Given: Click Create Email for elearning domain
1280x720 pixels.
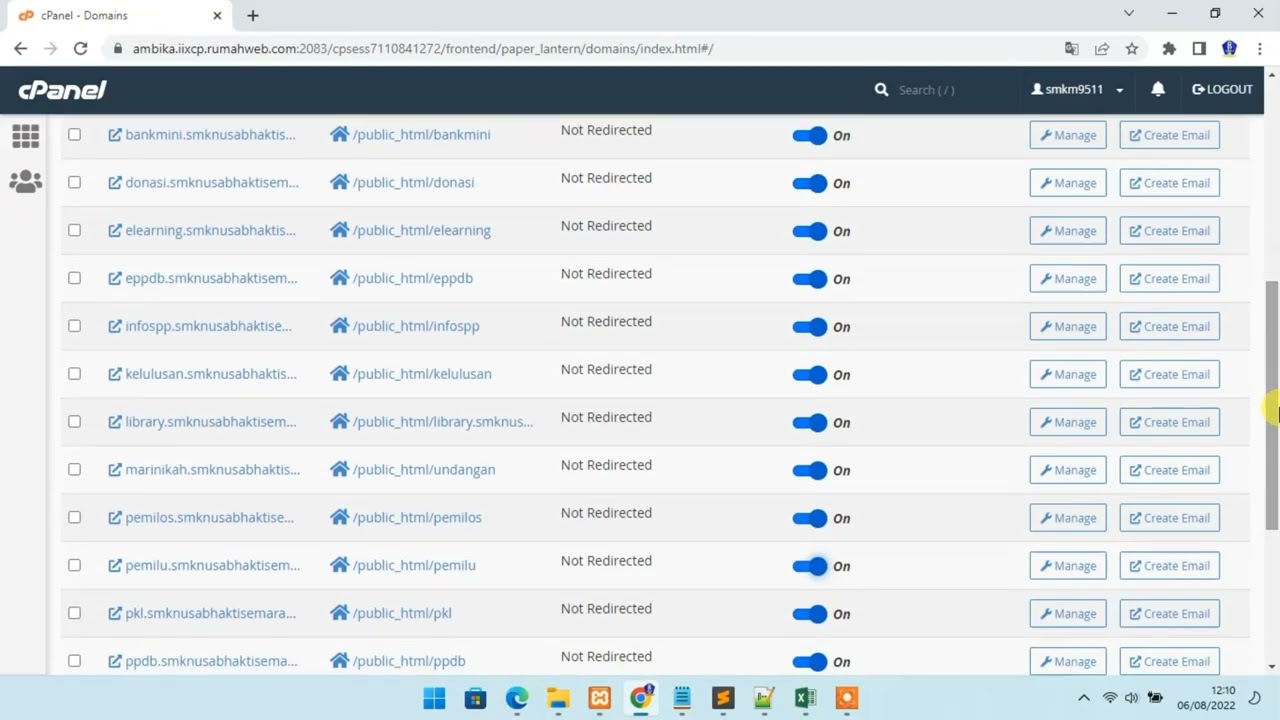Looking at the screenshot, I should click(1169, 231).
